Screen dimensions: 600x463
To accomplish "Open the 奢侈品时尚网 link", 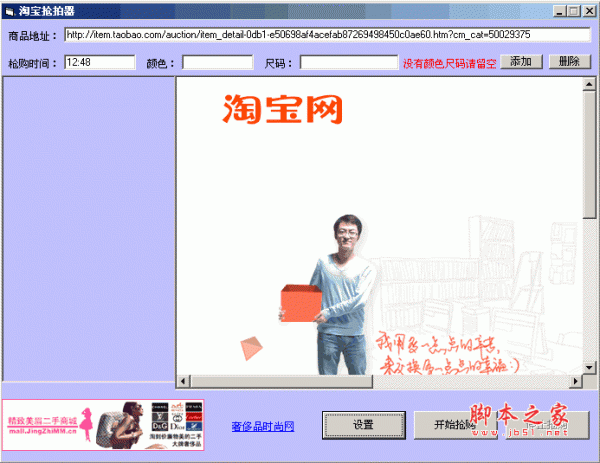I will [x=263, y=426].
